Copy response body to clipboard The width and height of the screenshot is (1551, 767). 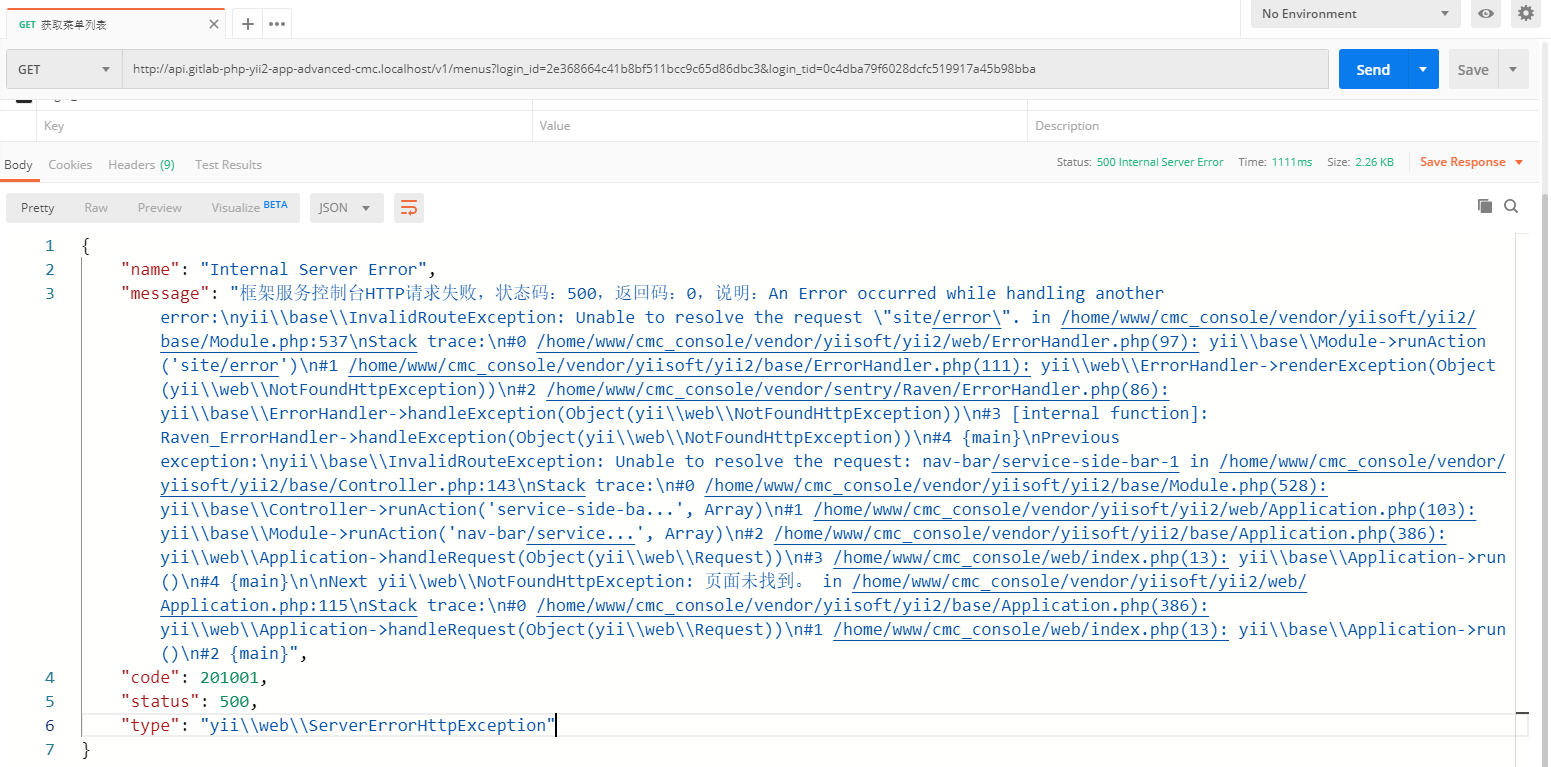click(x=1485, y=206)
